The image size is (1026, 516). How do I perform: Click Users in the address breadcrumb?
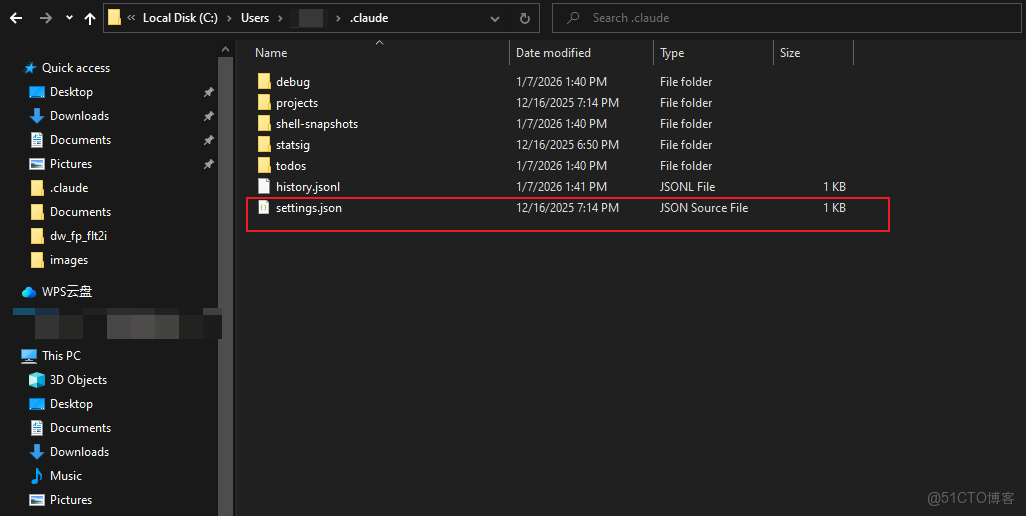255,18
